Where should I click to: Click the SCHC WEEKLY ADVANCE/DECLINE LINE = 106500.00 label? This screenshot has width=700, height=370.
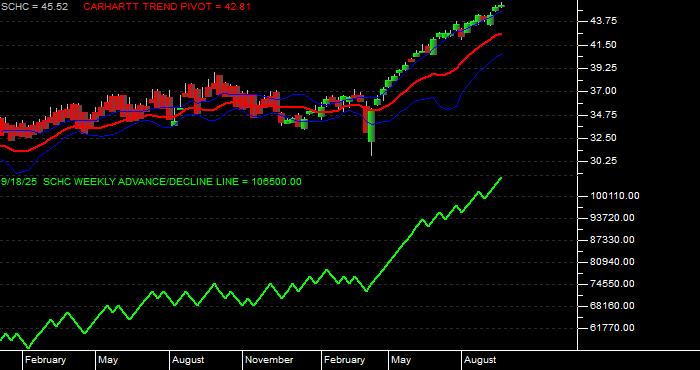coord(173,182)
